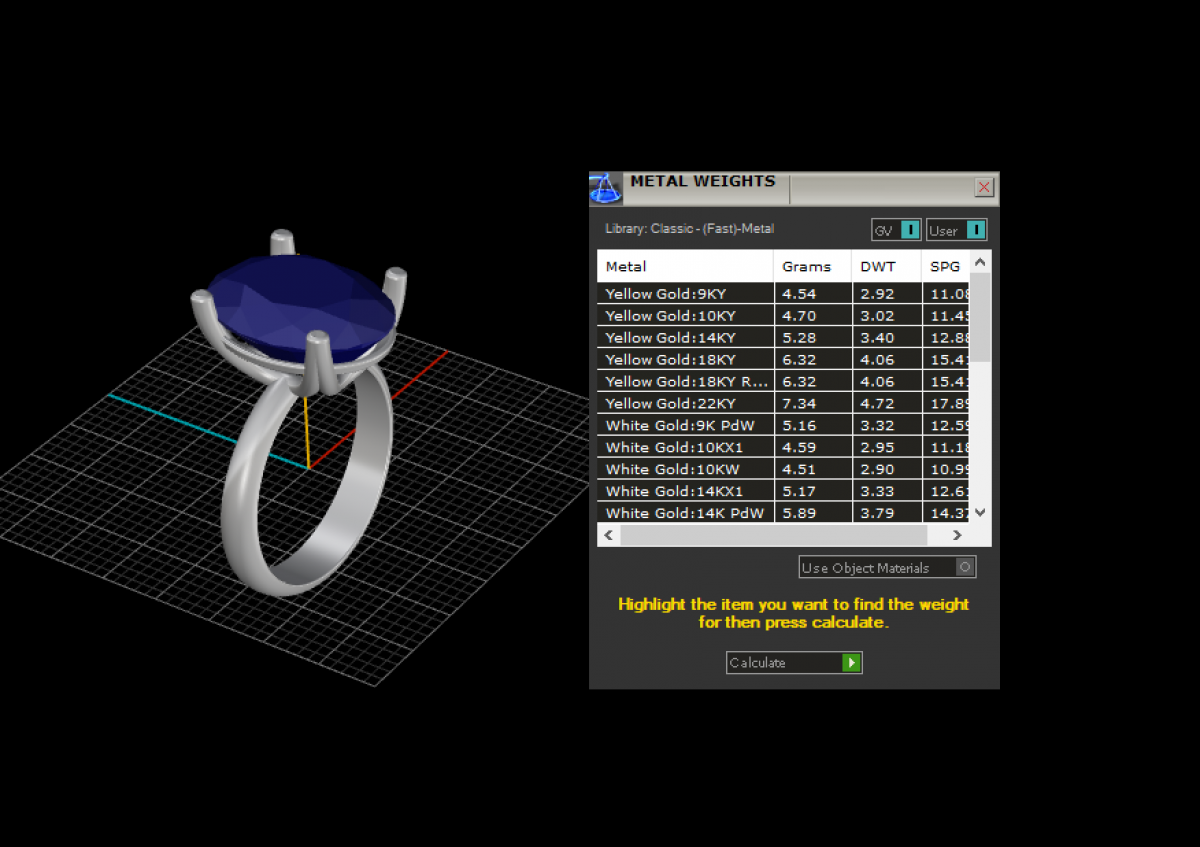The height and width of the screenshot is (847, 1200).
Task: Close the Metal Weights panel
Action: coord(984,188)
